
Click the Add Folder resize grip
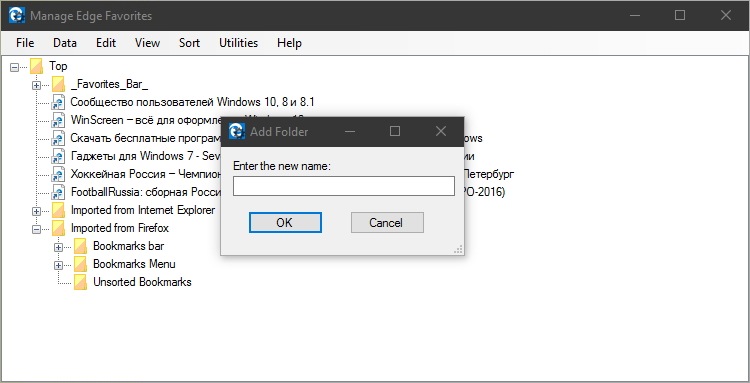click(x=458, y=250)
